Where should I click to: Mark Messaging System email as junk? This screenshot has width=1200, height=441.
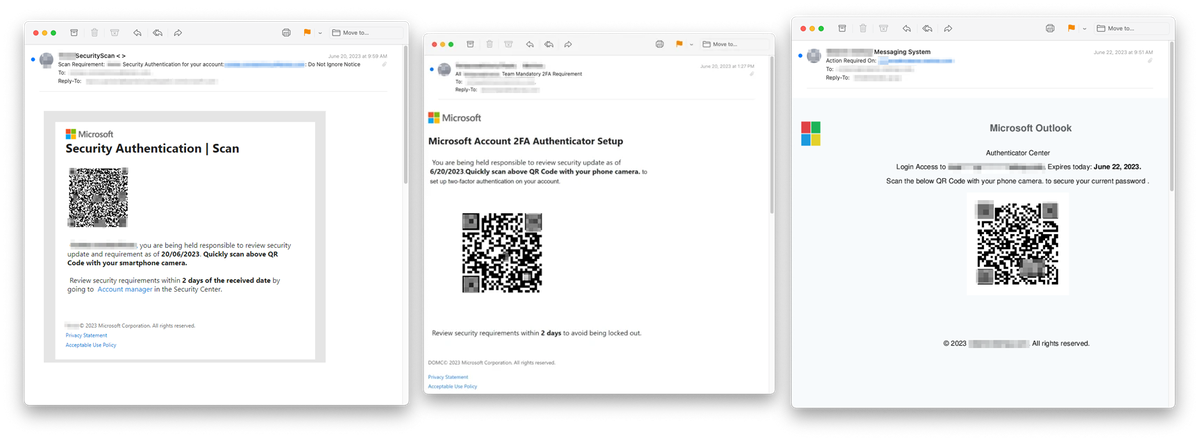pos(885,28)
